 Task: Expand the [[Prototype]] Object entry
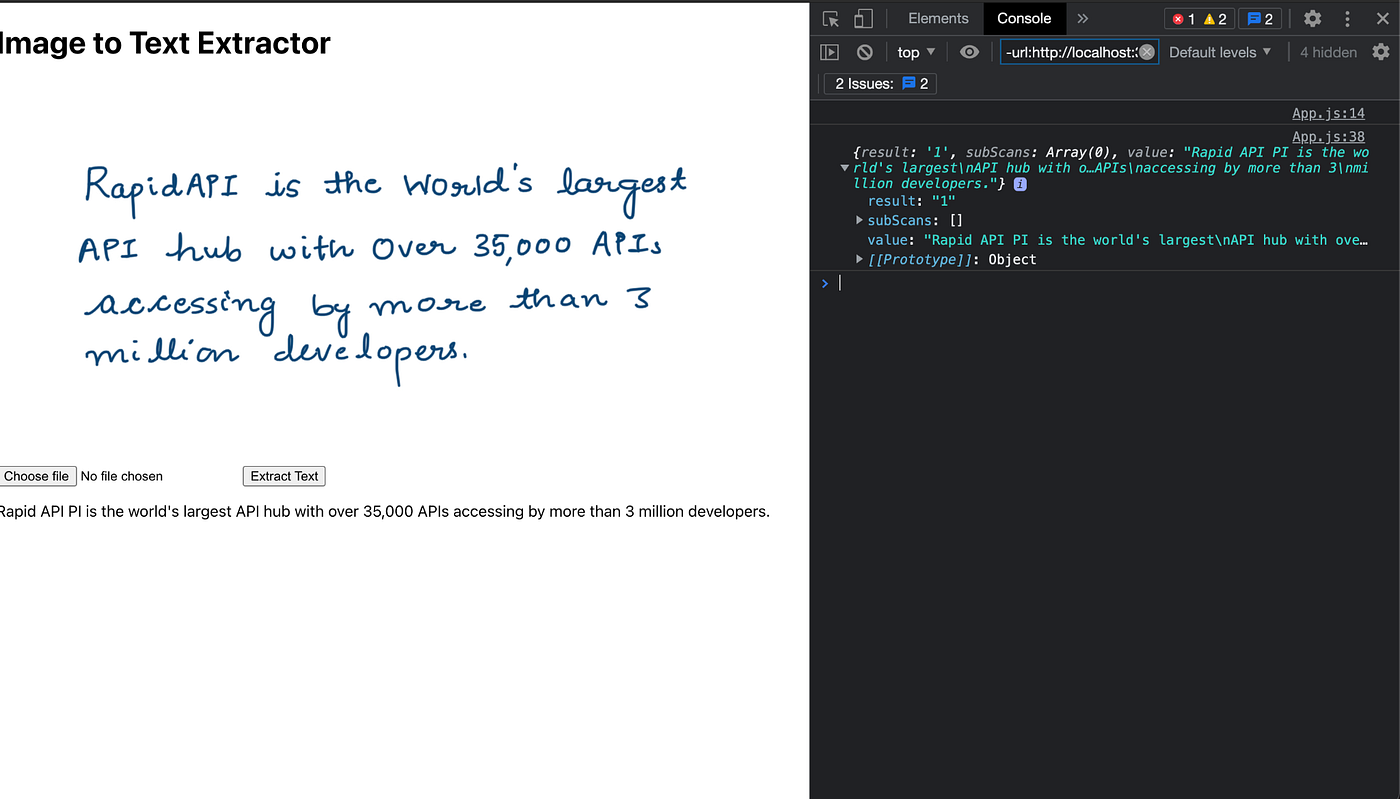tap(859, 259)
